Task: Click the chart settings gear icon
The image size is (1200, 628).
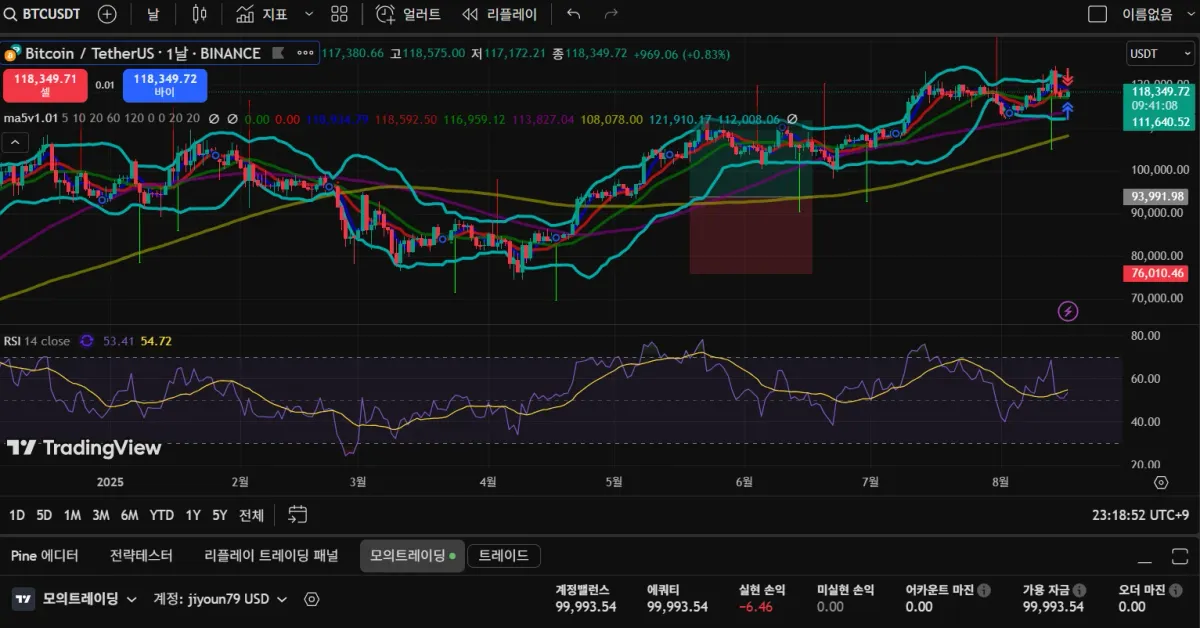Action: [x=1161, y=481]
